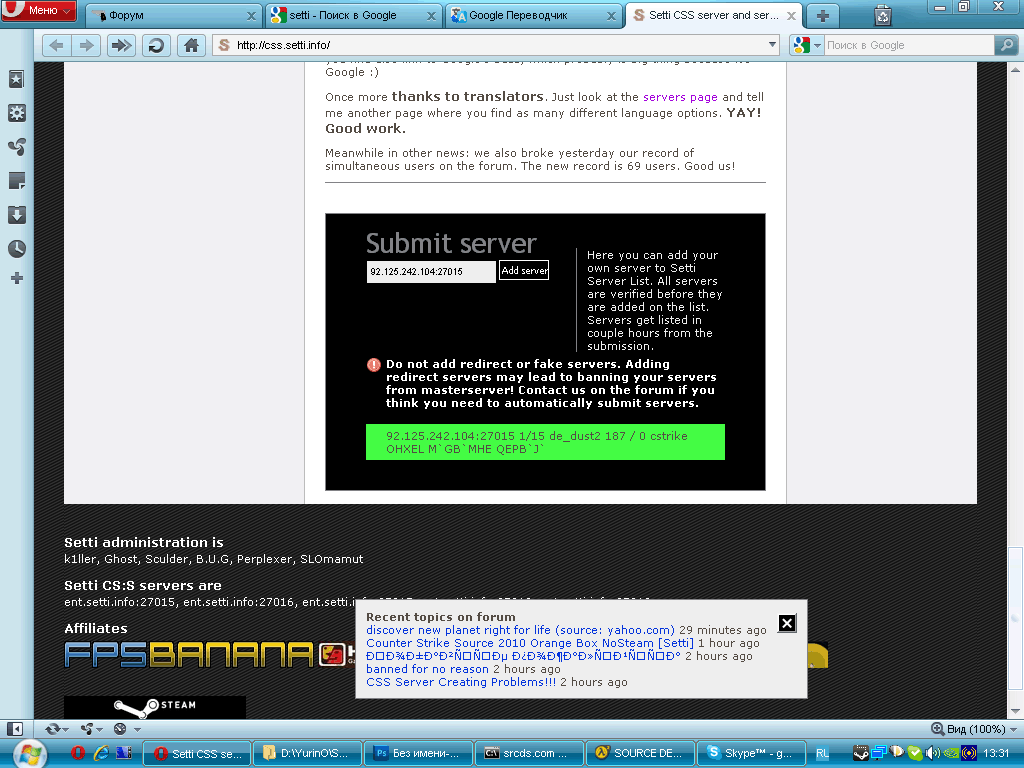Launch Internet Explorer from quick launch
The width and height of the screenshot is (1024, 768).
tap(101, 753)
